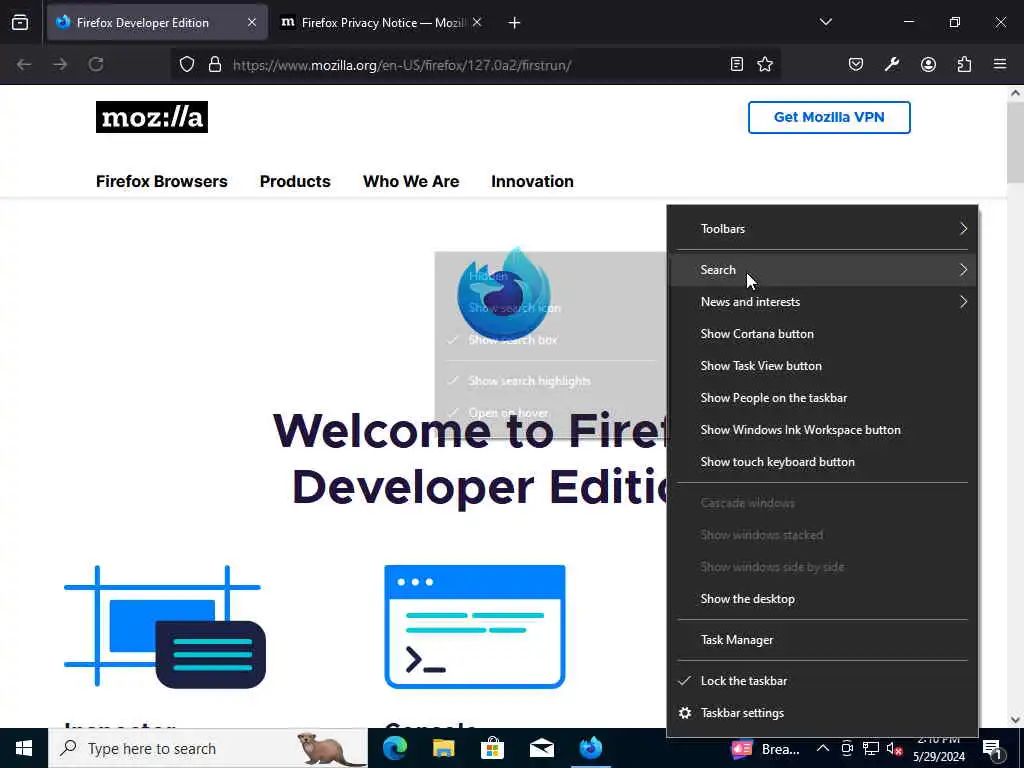Open the notification center icon
The height and width of the screenshot is (768, 1024).
pos(993,749)
